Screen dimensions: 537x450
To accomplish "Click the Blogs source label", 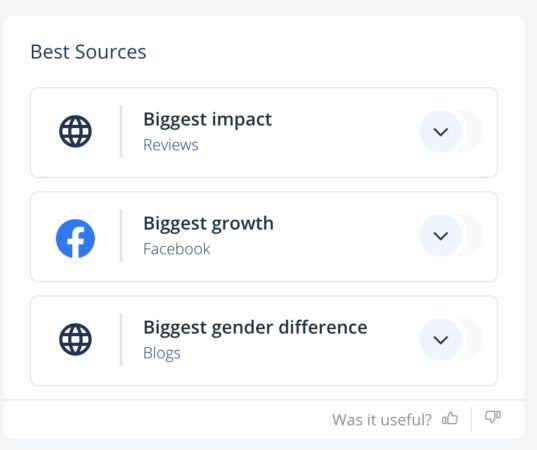I will click(x=162, y=353).
